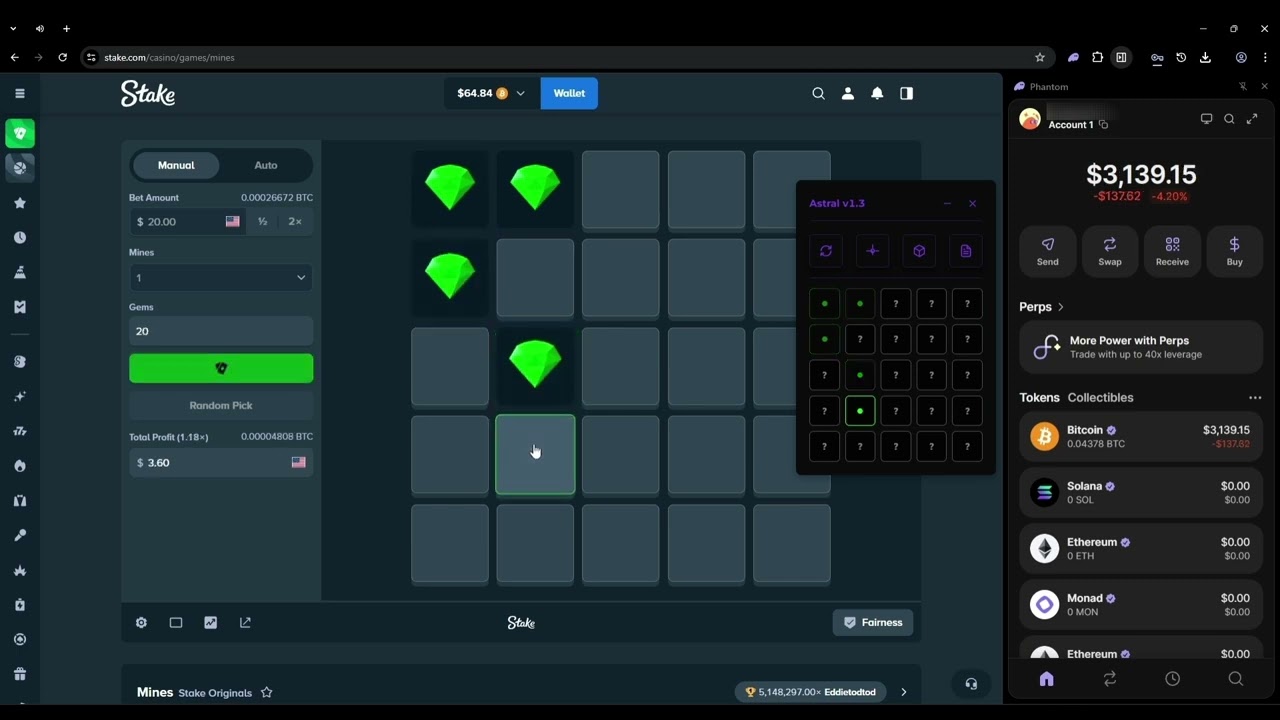Open Mines game settings gear
1280x720 pixels.
141,622
